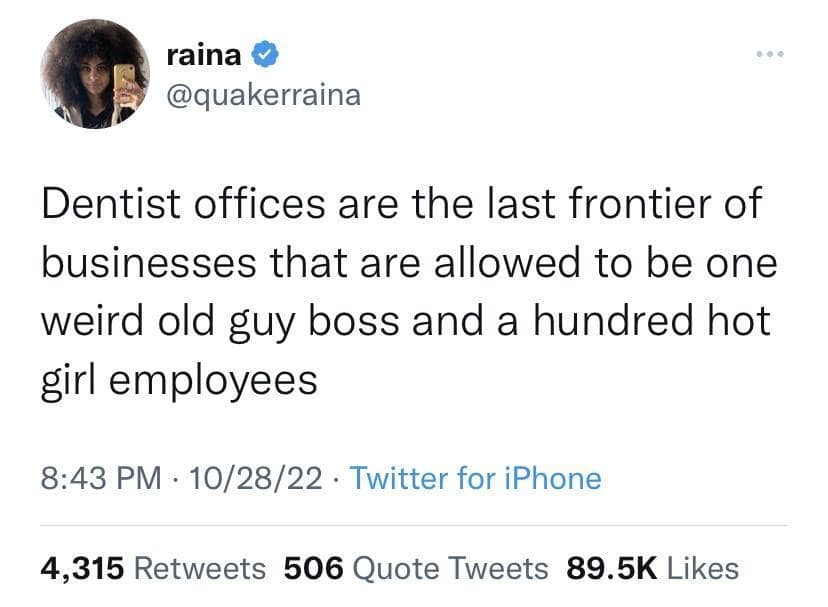Show who liked via the "Likes" label

tap(702, 568)
